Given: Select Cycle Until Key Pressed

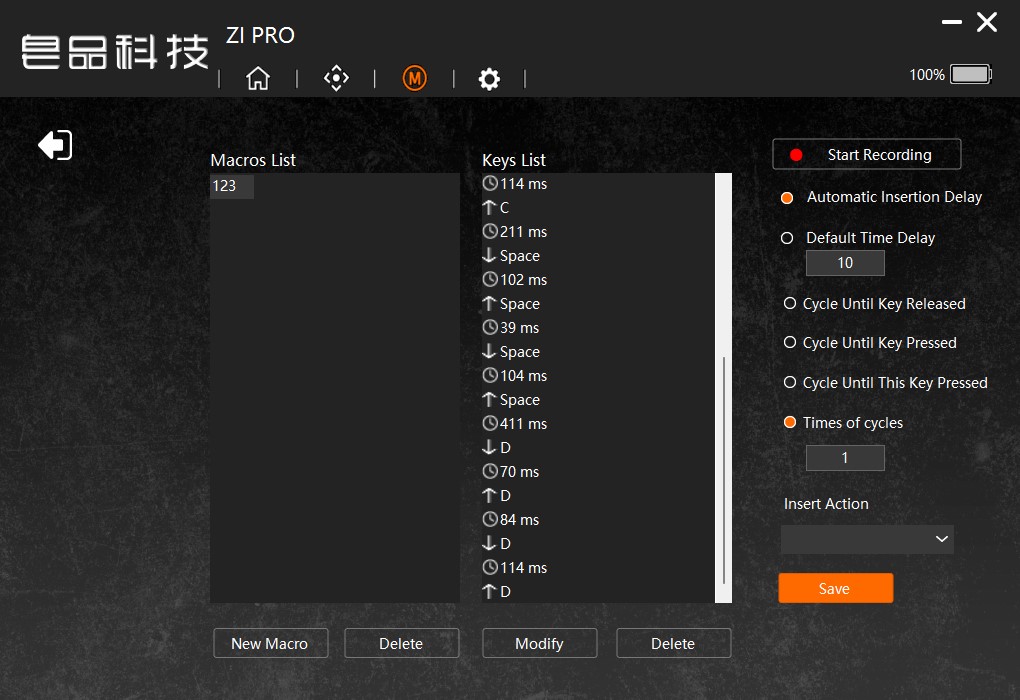Looking at the screenshot, I should [790, 342].
